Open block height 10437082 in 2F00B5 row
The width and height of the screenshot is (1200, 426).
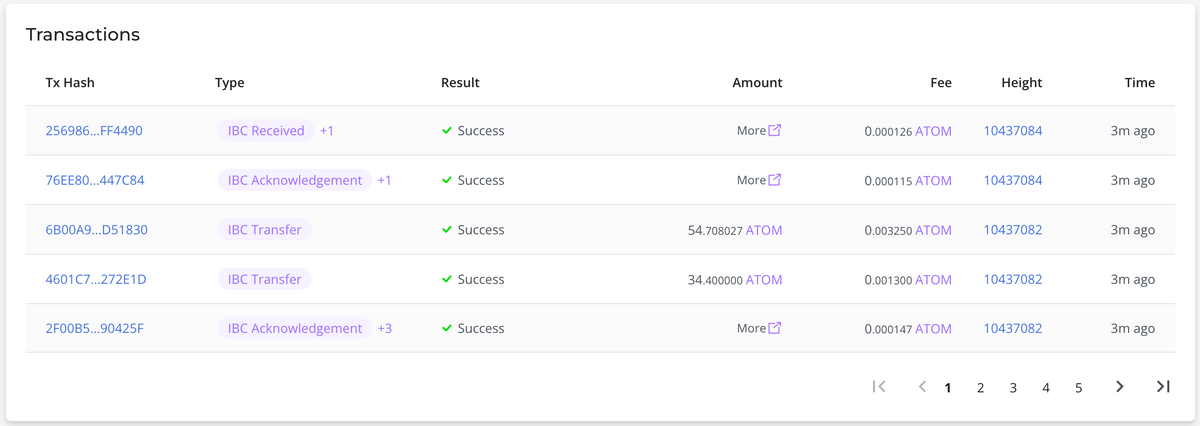click(1013, 328)
